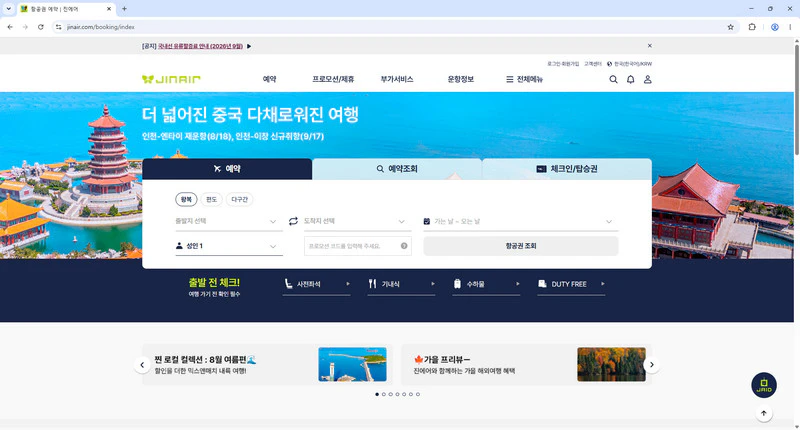Click the promo code help question icon

click(x=404, y=246)
